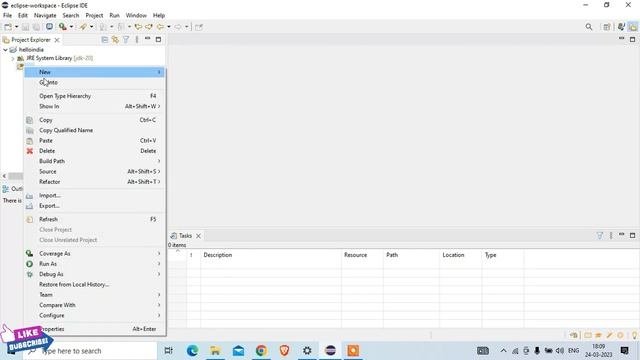Open the Window menu
The image size is (640, 360).
tap(136, 16)
